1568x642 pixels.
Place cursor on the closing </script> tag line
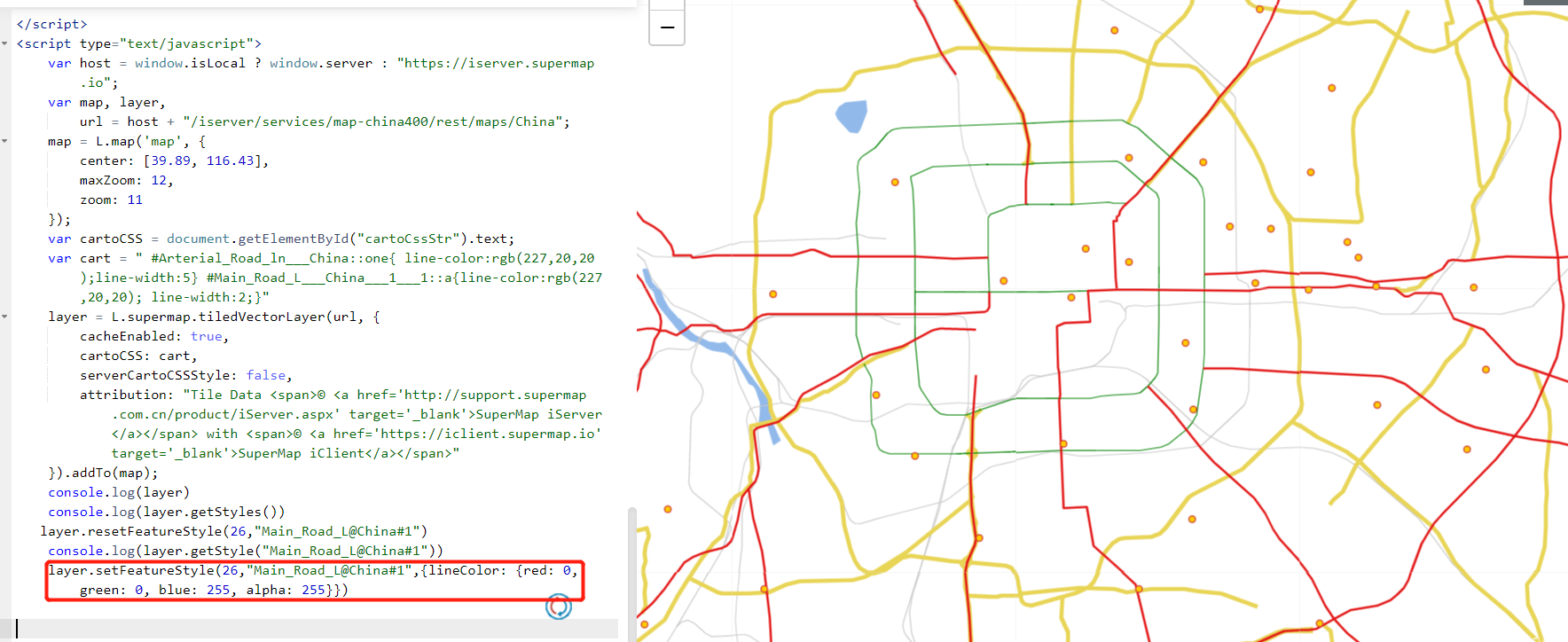point(51,24)
